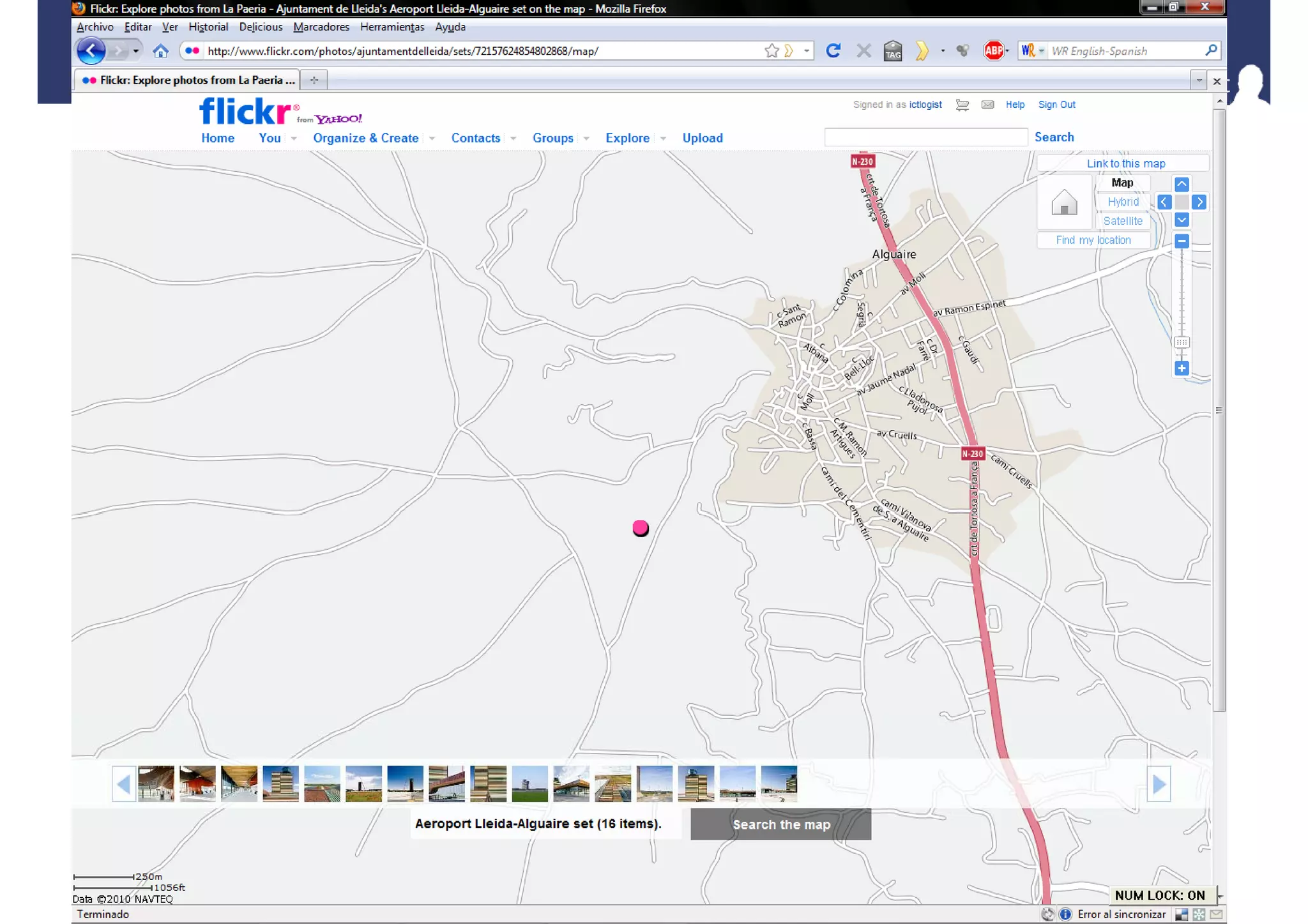The height and width of the screenshot is (924, 1308).
Task: Open Organize & Create dropdown arrow
Action: click(432, 139)
